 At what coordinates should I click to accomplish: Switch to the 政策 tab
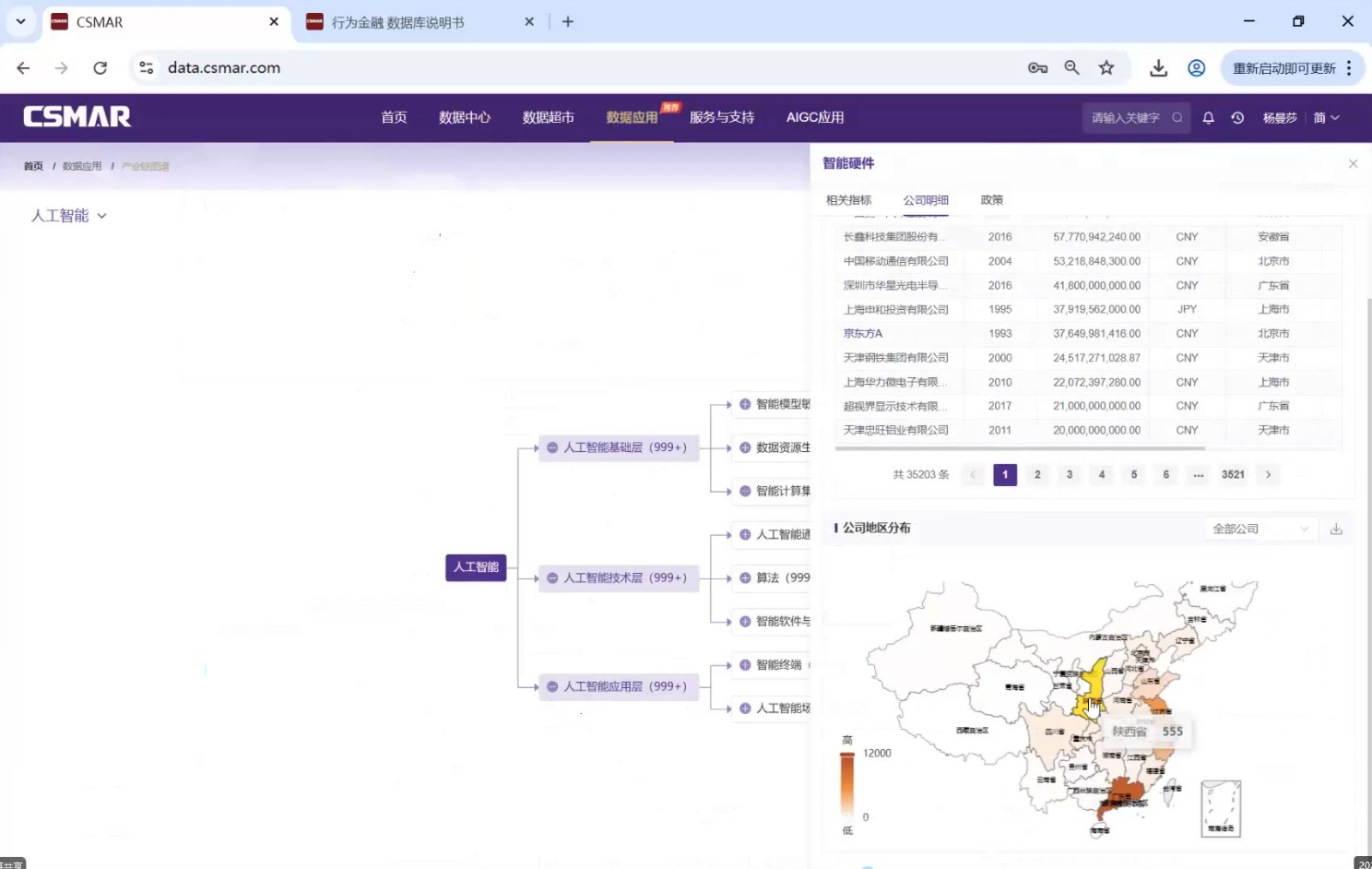coord(992,200)
